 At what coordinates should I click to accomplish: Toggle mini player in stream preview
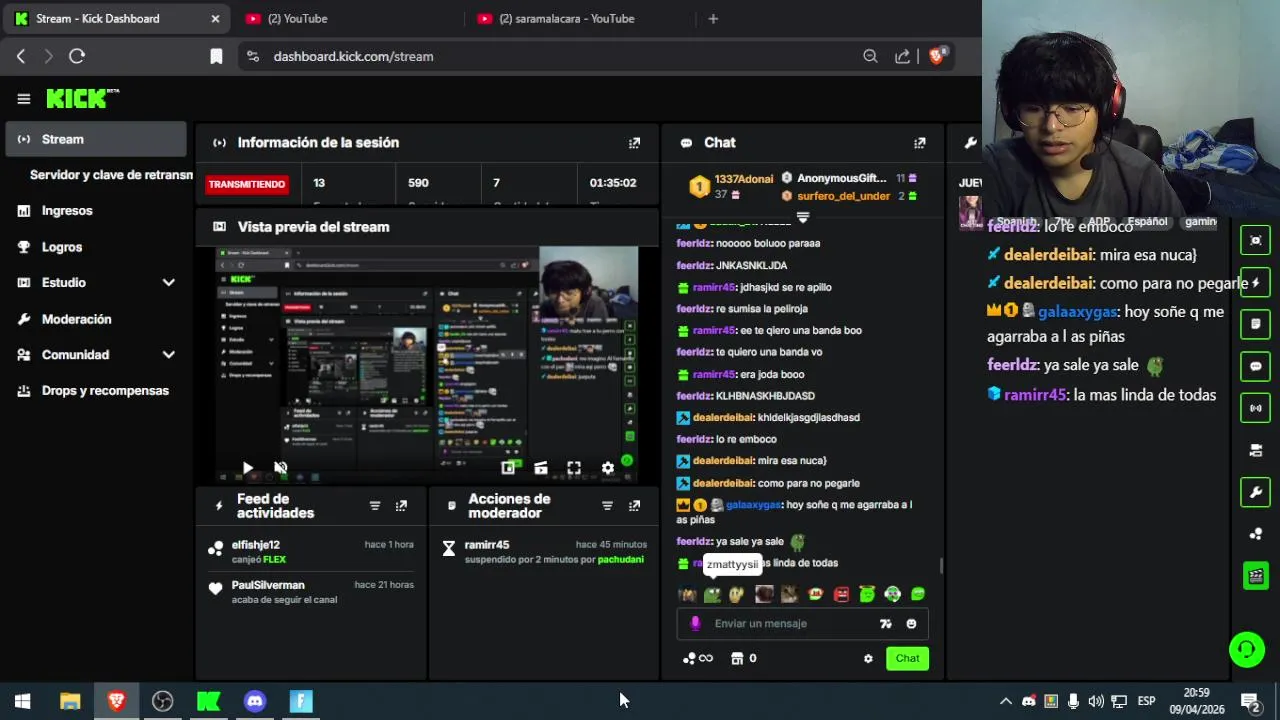point(508,468)
